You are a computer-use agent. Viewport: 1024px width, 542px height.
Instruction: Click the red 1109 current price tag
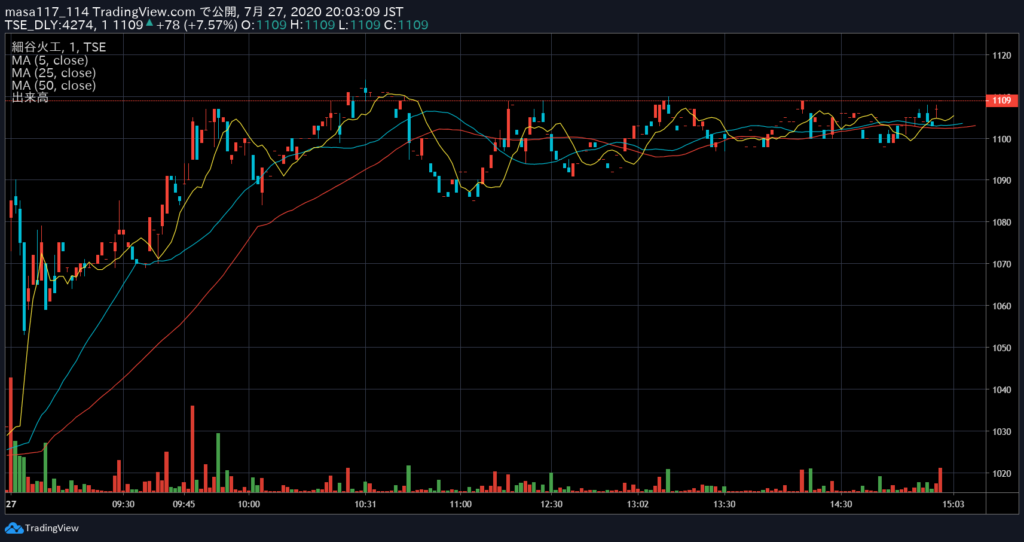click(1002, 101)
